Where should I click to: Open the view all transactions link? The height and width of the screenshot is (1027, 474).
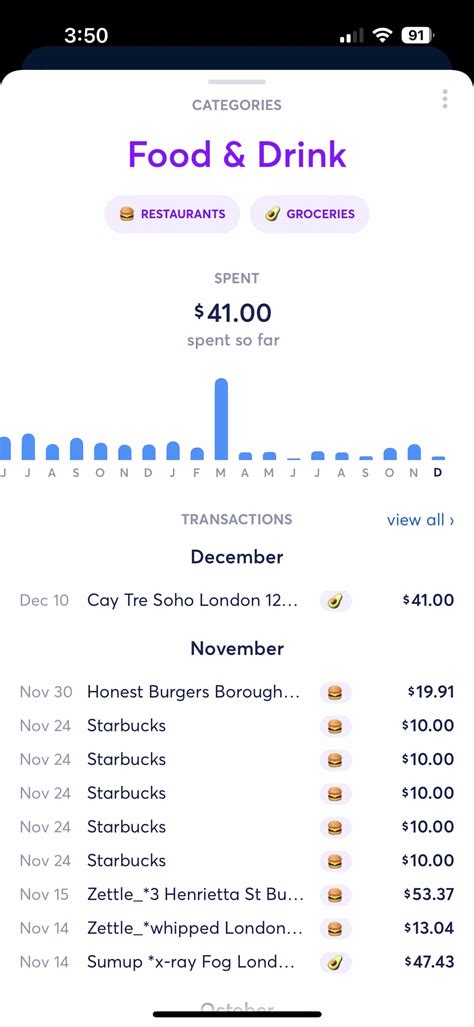[420, 520]
